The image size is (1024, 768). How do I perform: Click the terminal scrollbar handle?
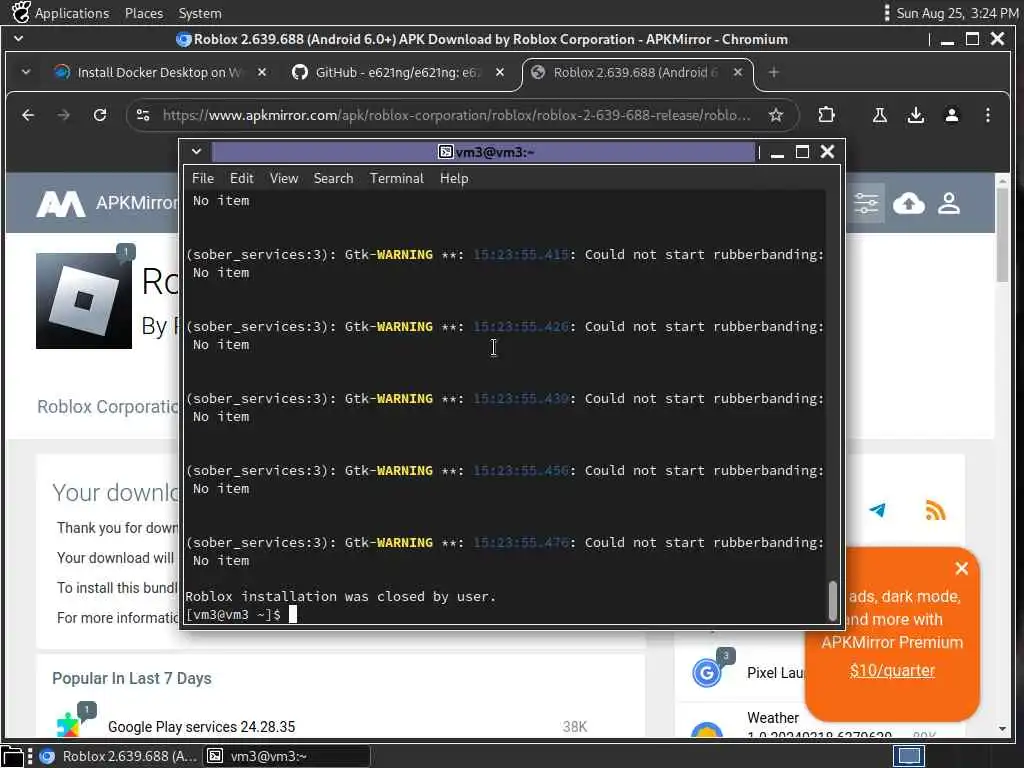[x=833, y=600]
